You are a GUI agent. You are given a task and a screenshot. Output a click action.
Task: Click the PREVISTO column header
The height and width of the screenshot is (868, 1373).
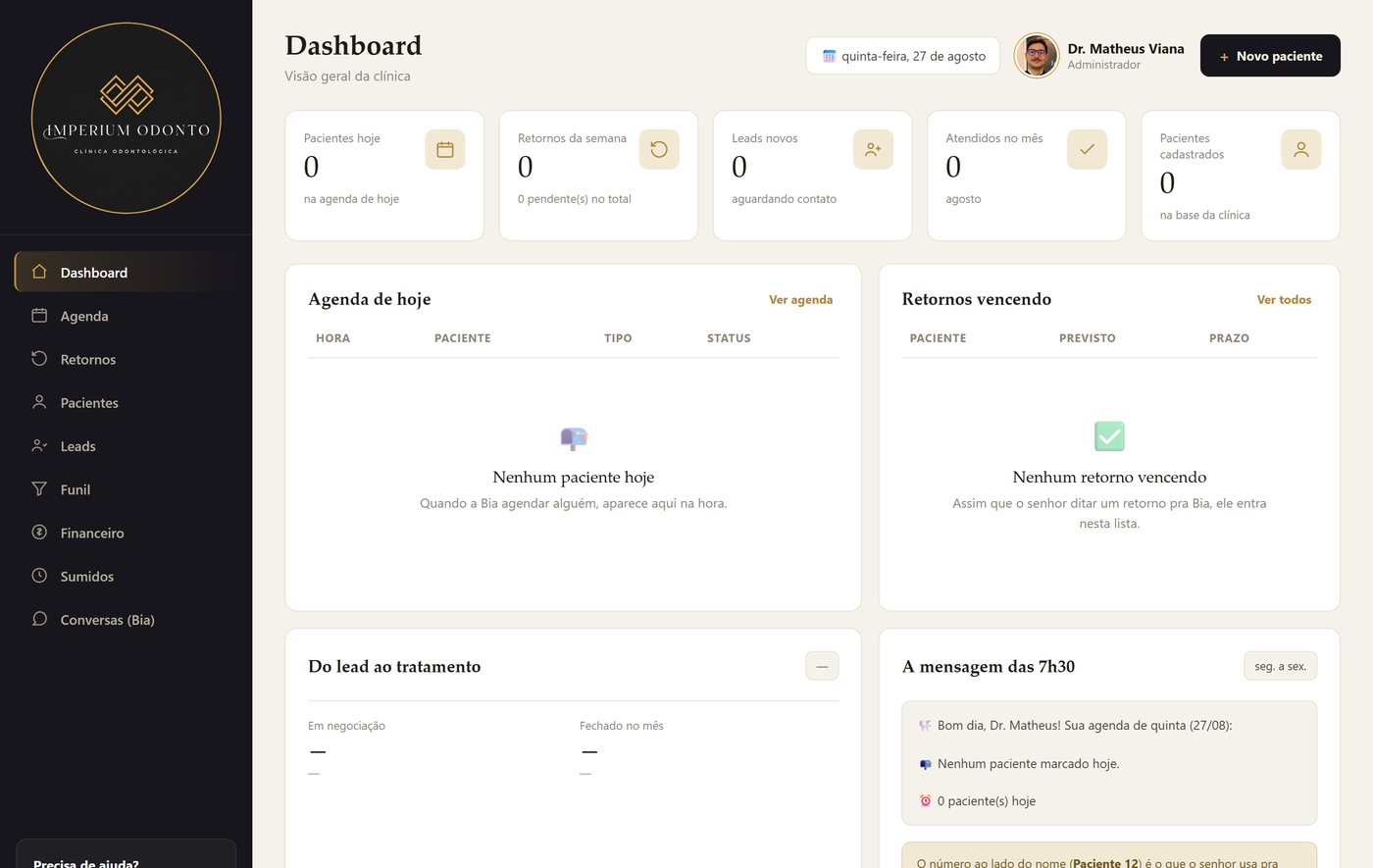[1088, 338]
